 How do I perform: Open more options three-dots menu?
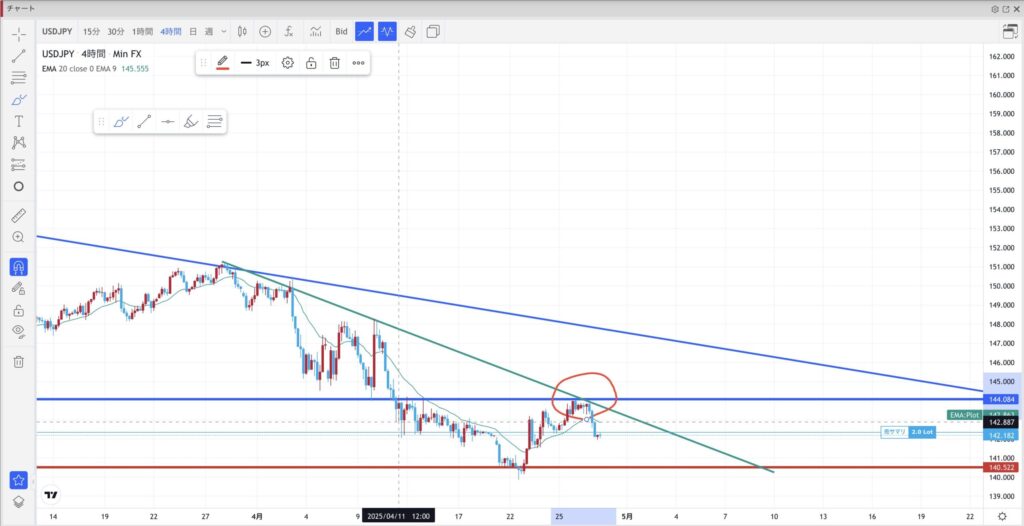pyautogui.click(x=358, y=63)
